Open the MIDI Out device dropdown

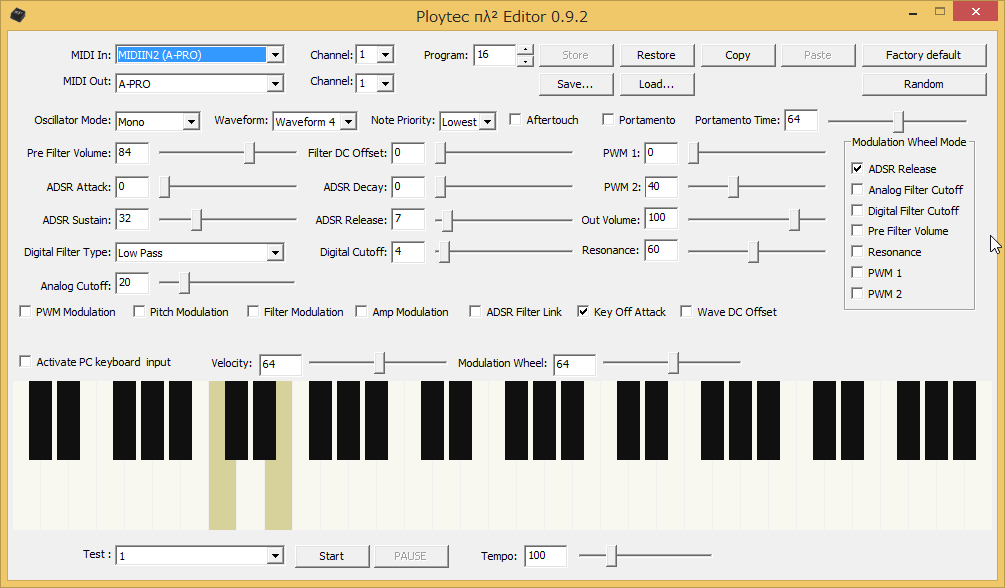point(275,83)
